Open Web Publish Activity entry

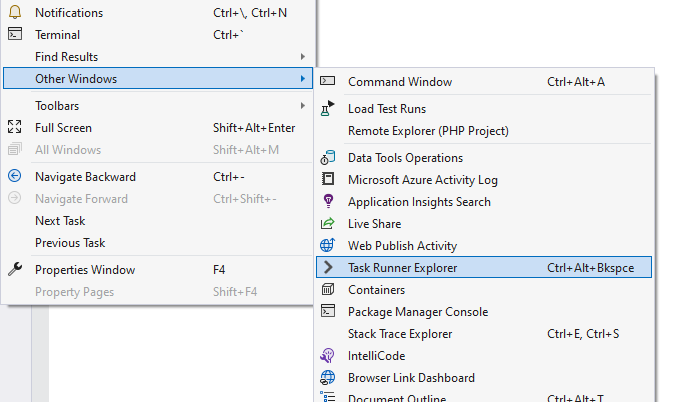484,246
